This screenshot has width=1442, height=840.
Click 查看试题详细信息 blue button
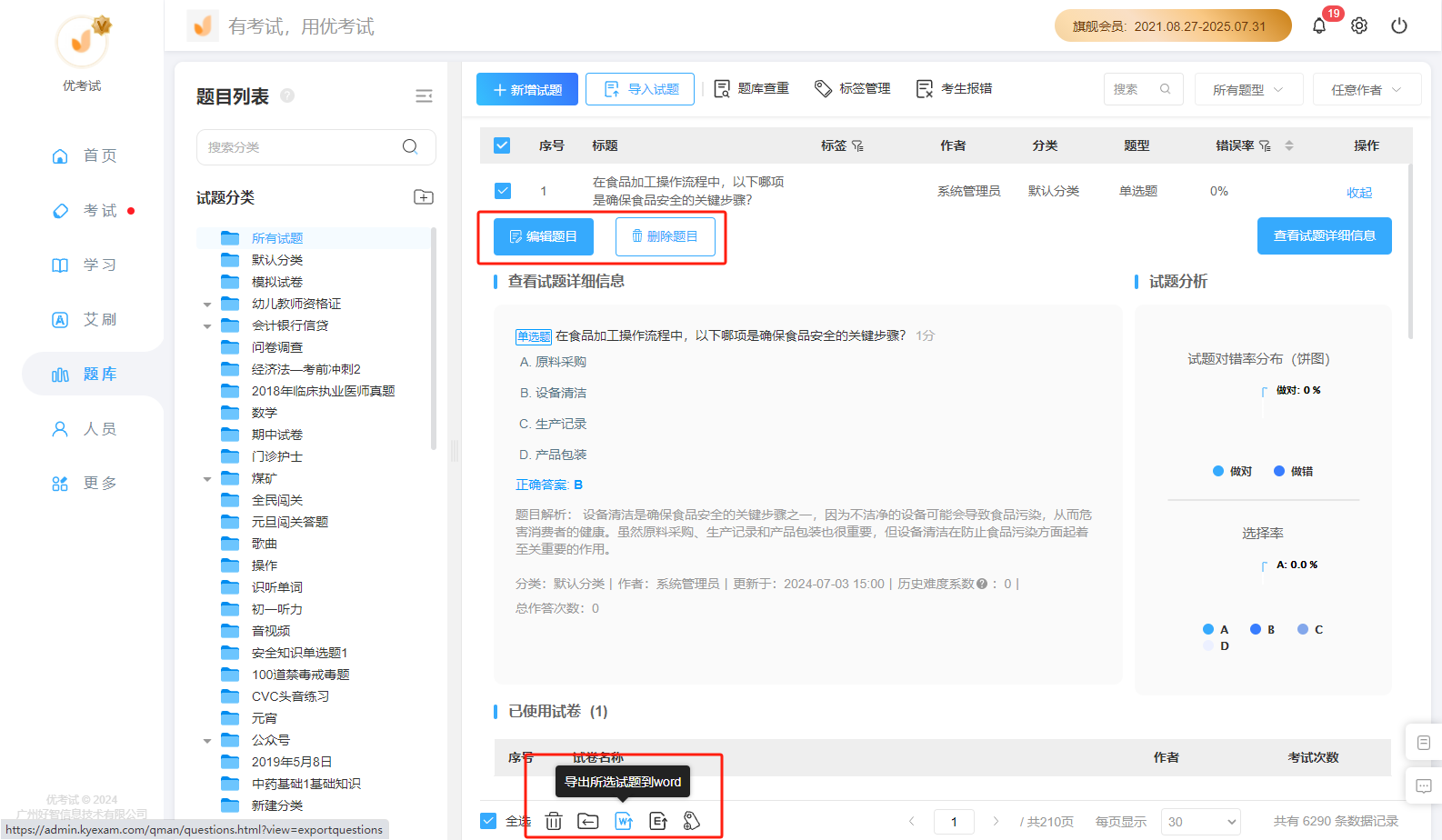tap(1325, 235)
